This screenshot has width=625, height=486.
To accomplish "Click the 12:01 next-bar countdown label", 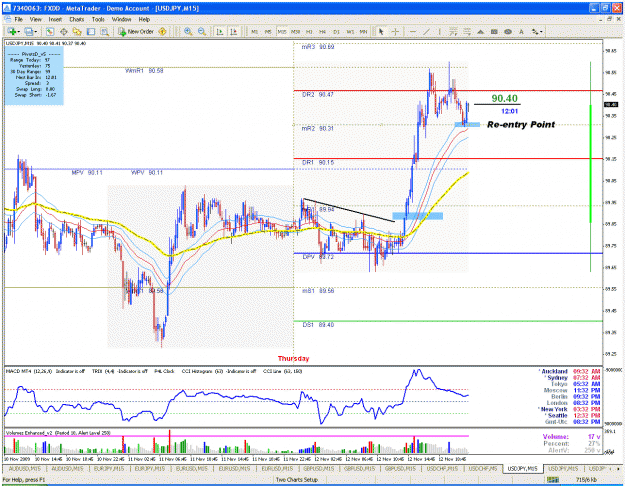I will coord(509,111).
